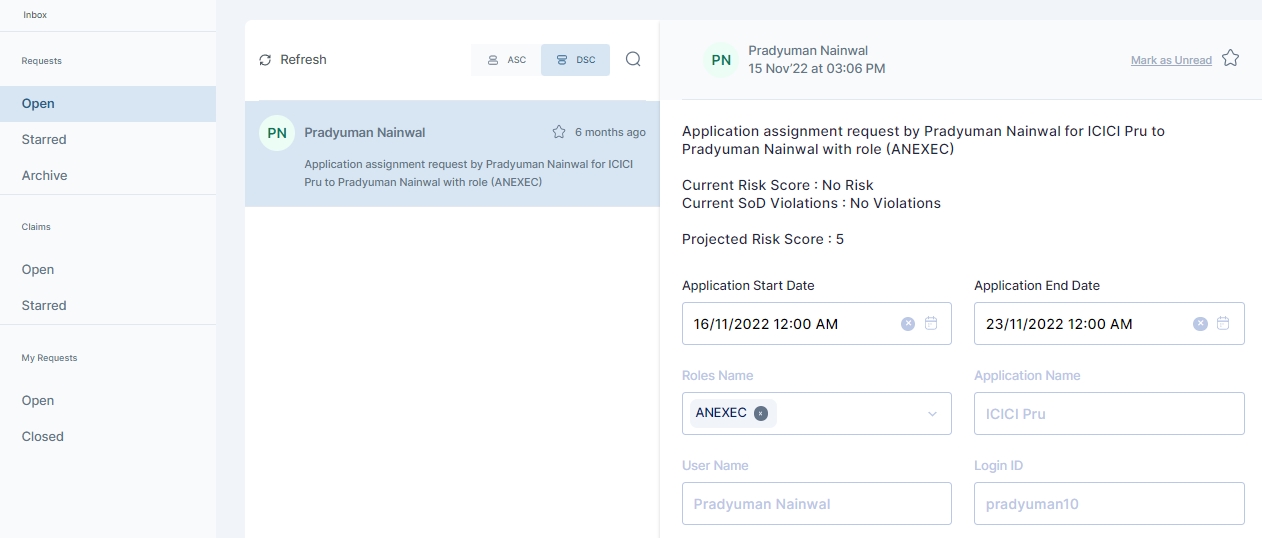Image resolution: width=1262 pixels, height=538 pixels.
Task: Switch sorting to ASC order
Action: 506,60
